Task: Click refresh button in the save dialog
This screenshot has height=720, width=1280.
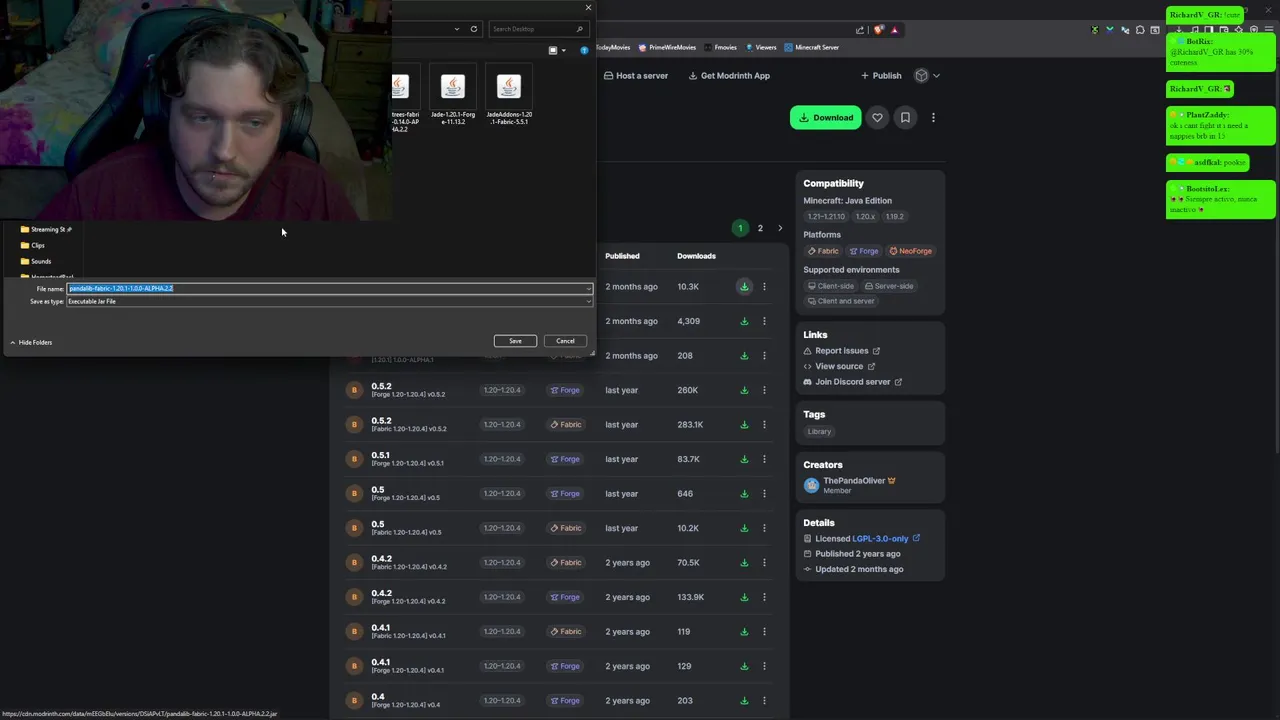Action: (474, 29)
